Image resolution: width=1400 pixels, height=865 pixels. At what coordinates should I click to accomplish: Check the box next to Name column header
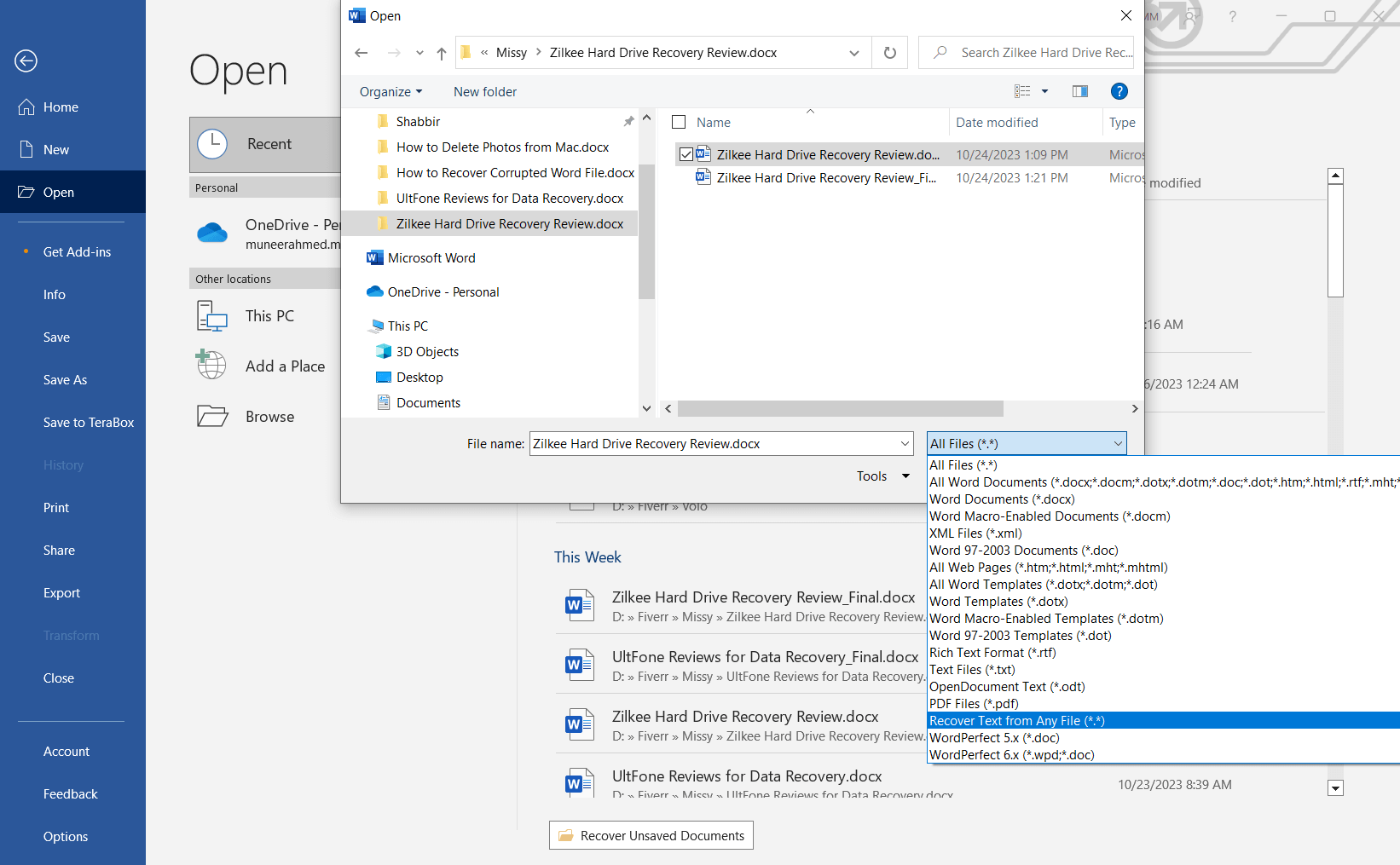click(679, 122)
